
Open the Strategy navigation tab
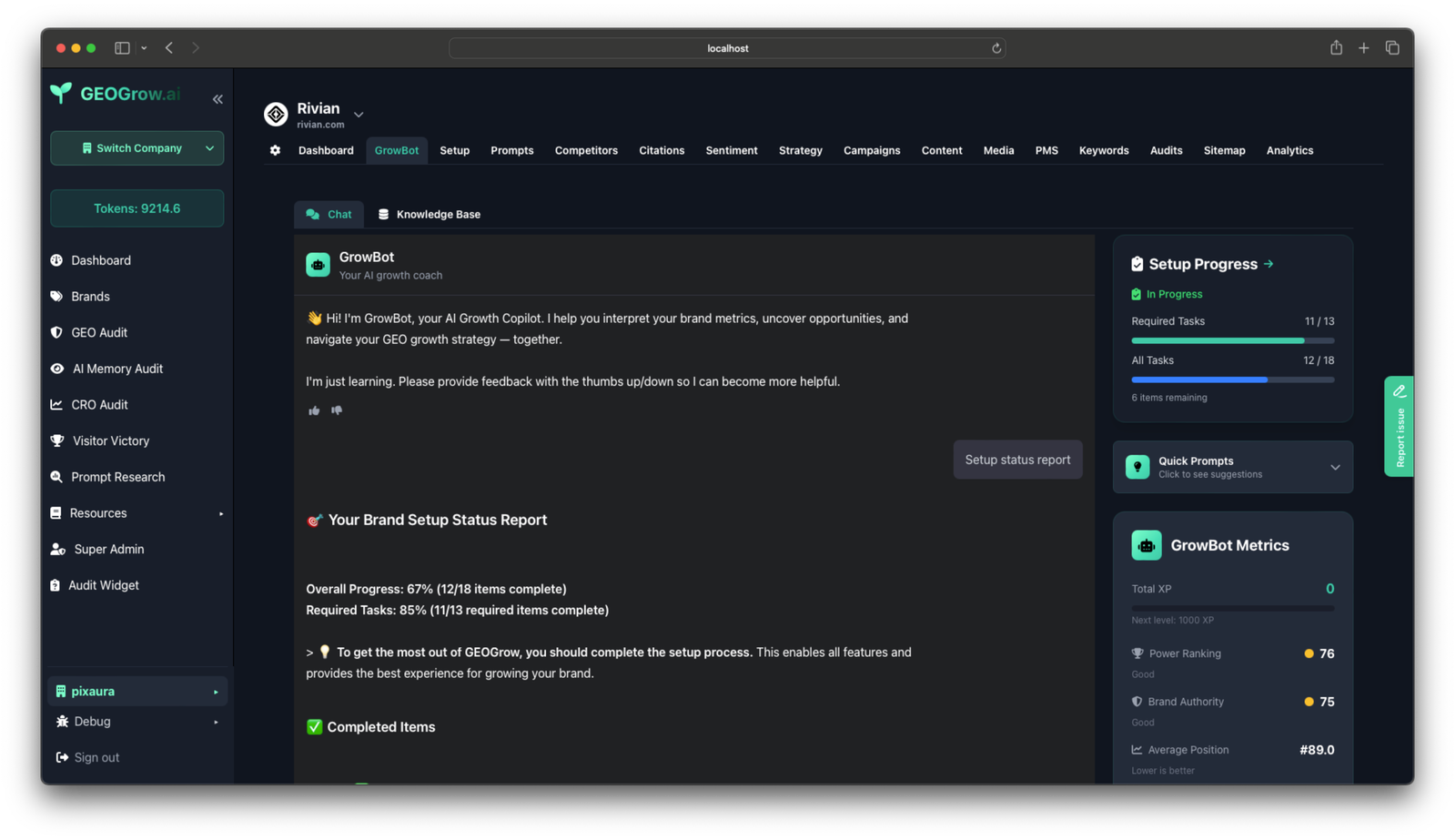(800, 151)
